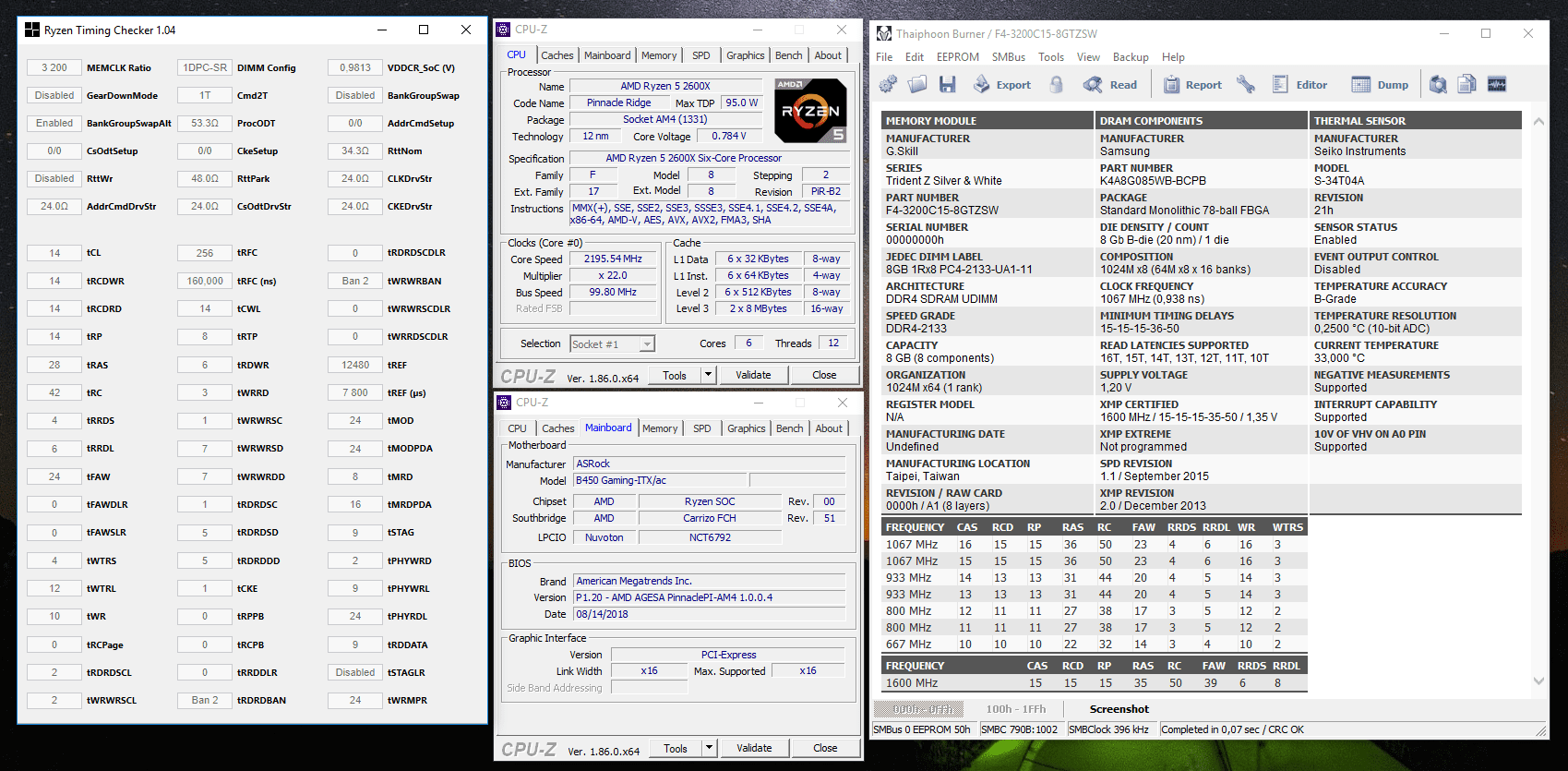Open the EEPROM menu in Thaiphoon Burner
This screenshot has height=771, width=1568.
(x=957, y=57)
